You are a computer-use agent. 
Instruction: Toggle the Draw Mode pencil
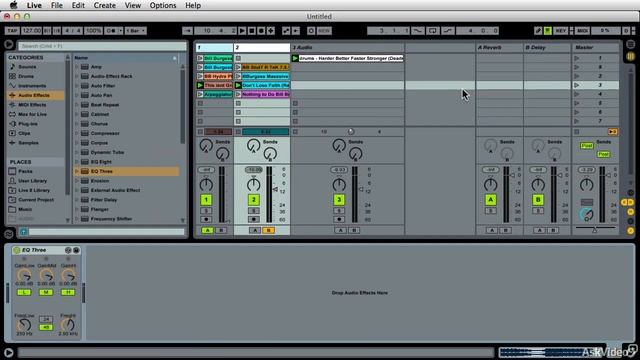point(538,31)
